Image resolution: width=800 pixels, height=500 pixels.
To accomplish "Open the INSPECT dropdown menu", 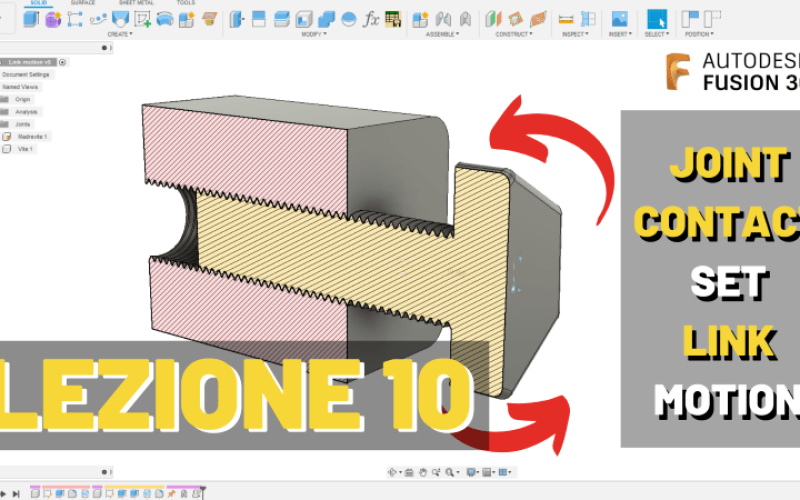I will (x=575, y=34).
